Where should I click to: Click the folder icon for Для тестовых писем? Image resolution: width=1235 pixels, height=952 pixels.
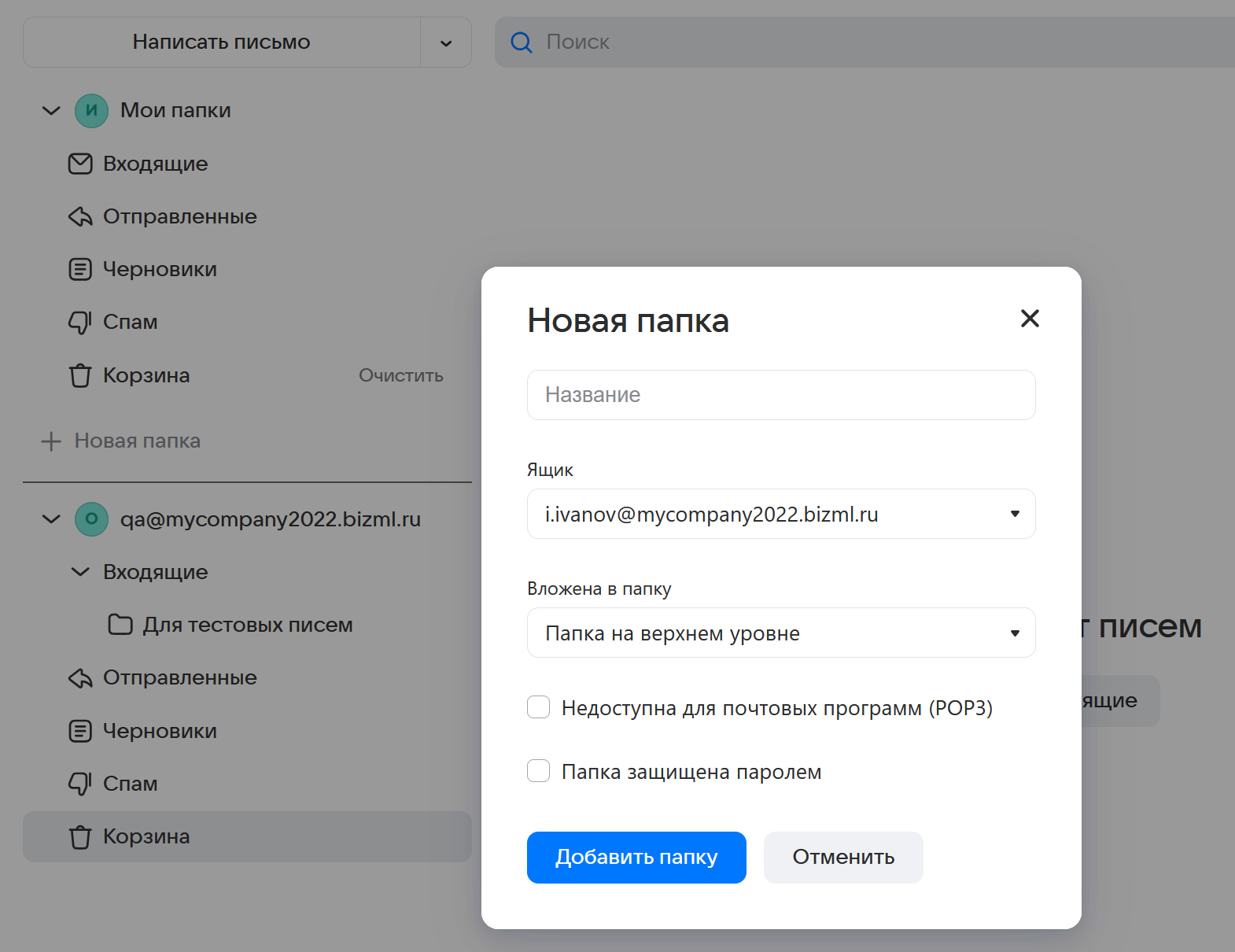pos(120,625)
